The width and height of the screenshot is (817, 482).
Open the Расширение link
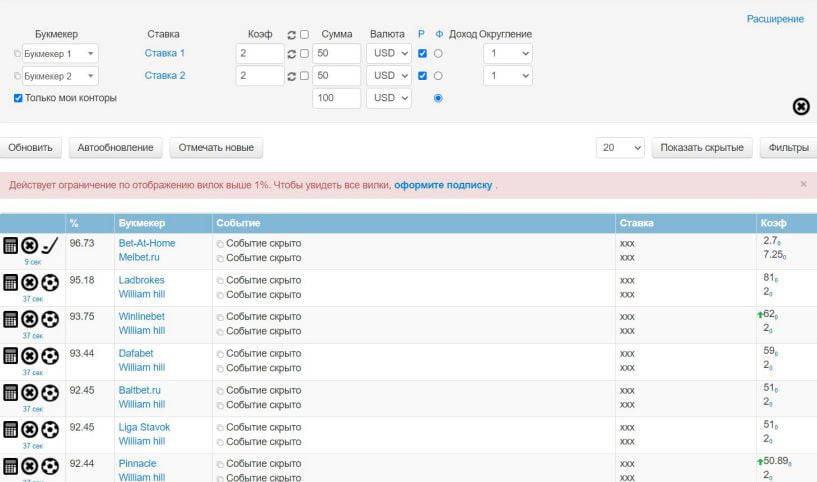(775, 19)
